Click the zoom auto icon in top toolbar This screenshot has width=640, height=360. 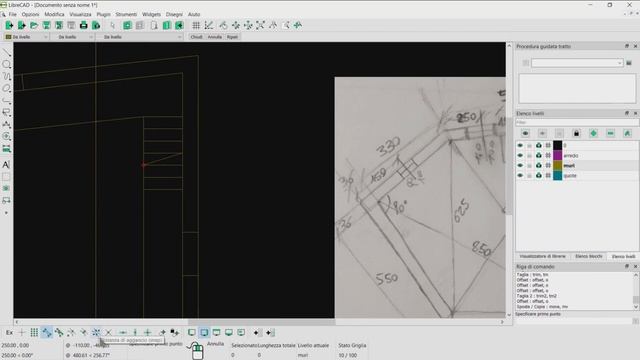pos(260,25)
